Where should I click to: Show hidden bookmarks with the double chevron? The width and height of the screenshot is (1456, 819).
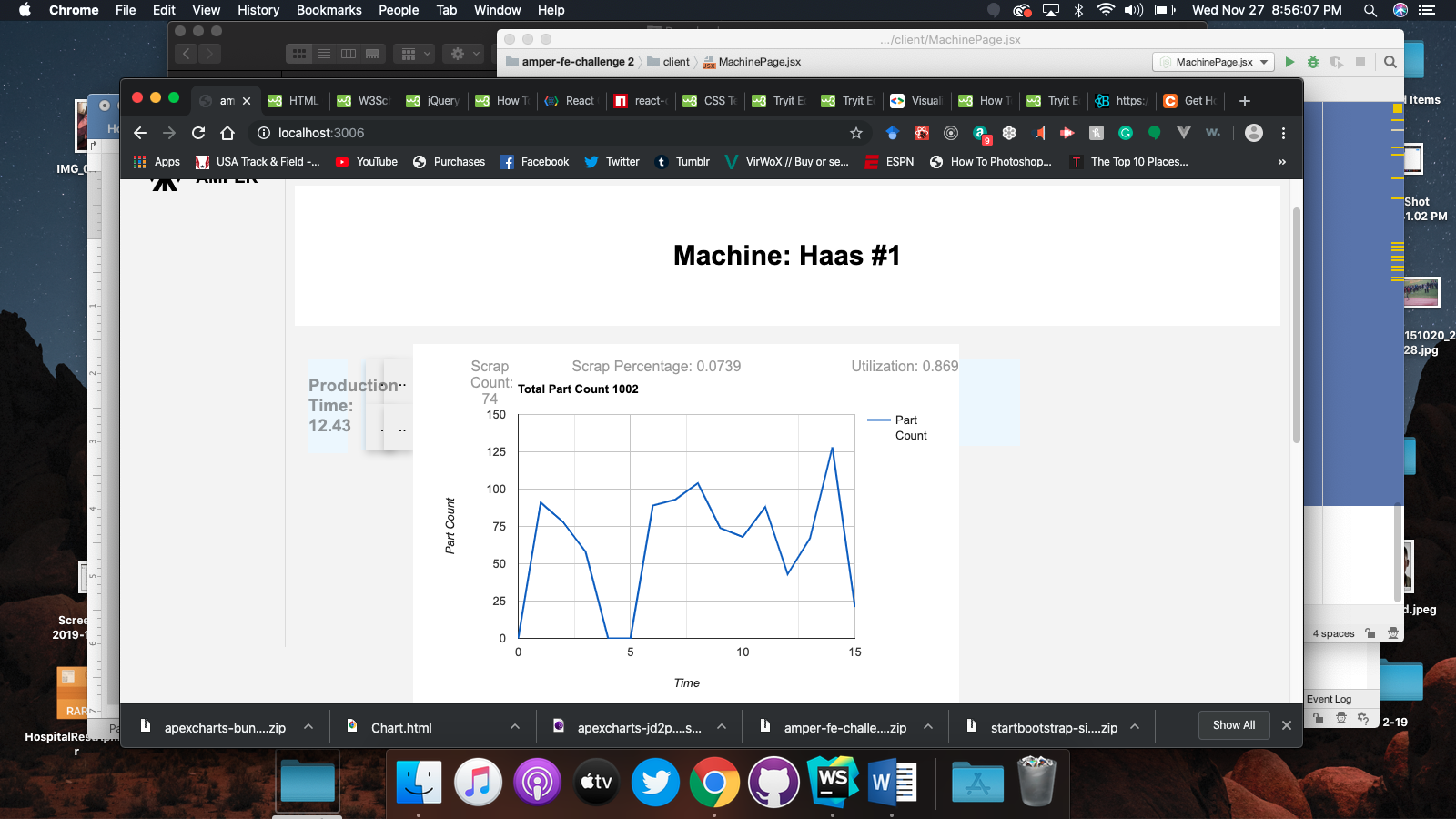(x=1282, y=162)
